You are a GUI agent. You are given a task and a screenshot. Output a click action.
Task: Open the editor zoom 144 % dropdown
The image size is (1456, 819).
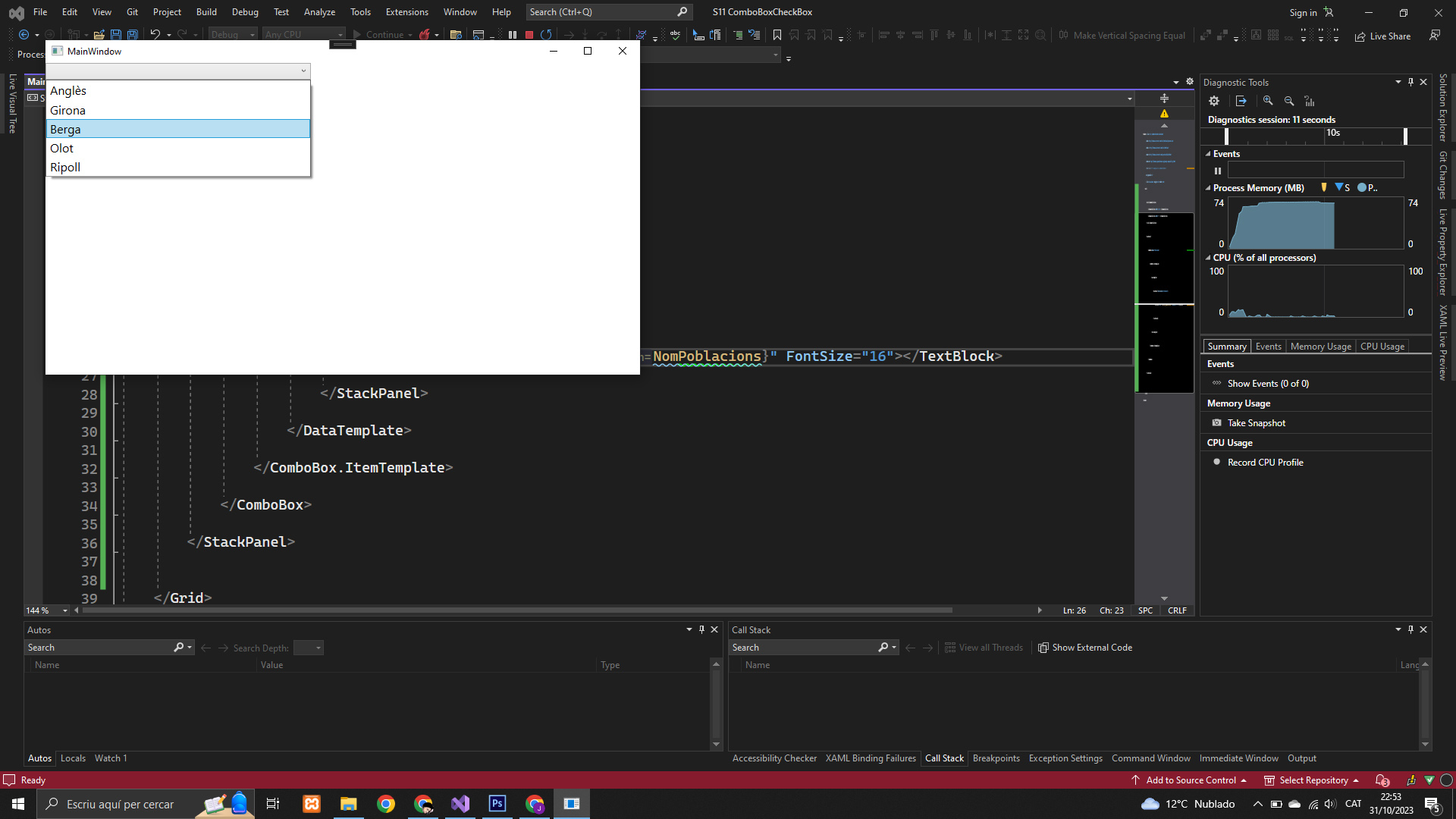(x=65, y=610)
